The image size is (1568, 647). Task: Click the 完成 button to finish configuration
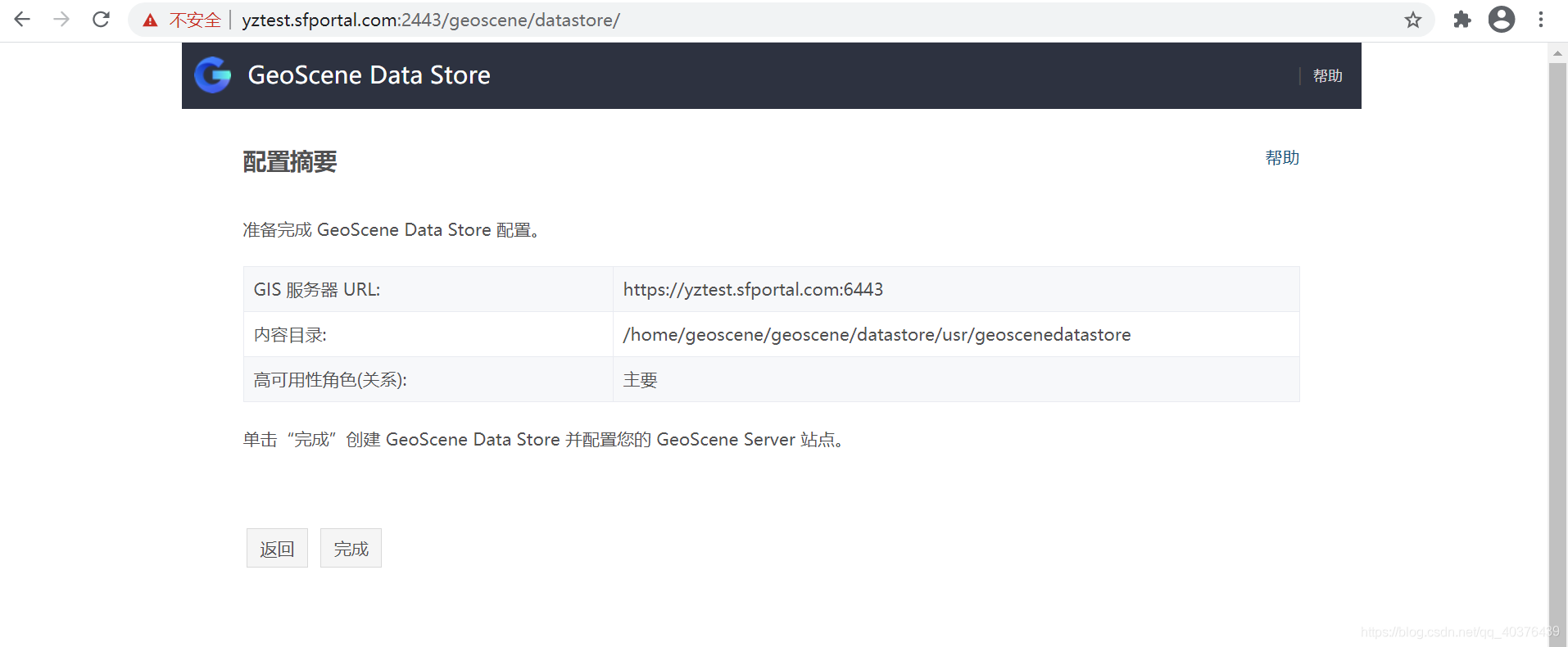point(351,548)
